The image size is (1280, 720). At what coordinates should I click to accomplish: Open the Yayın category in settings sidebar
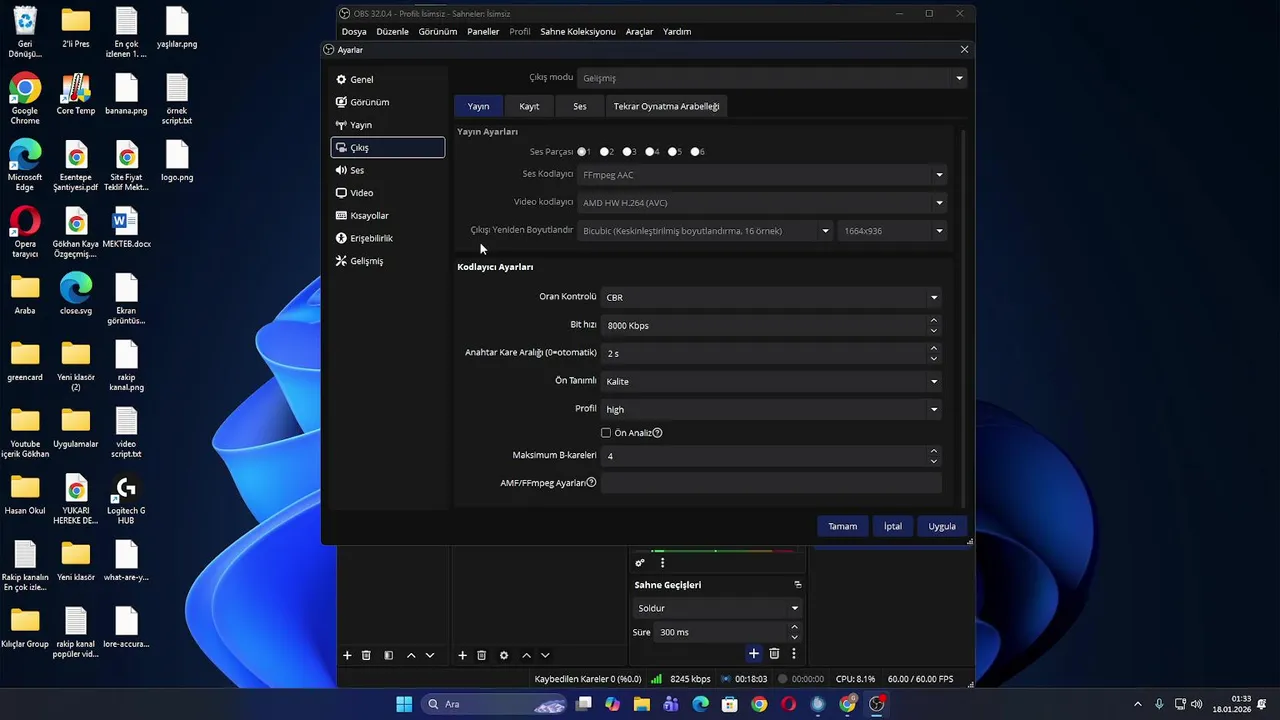387,125
